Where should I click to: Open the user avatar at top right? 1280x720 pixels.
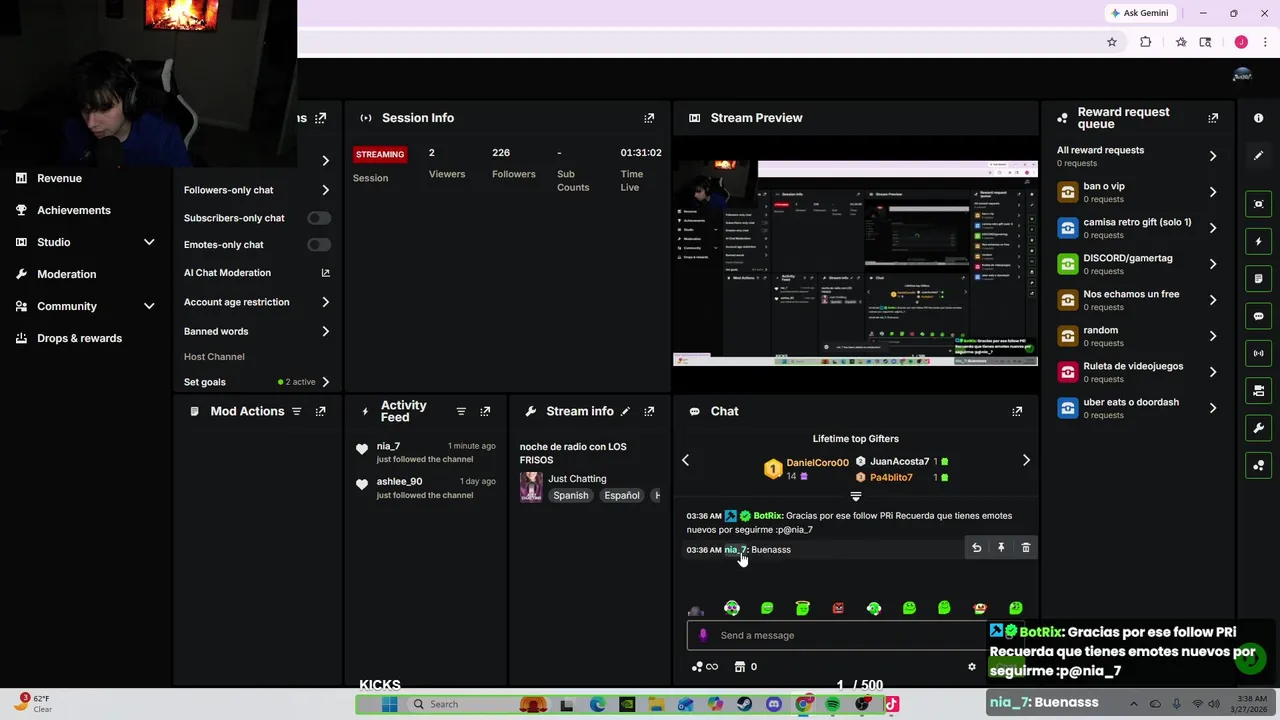tap(1242, 75)
